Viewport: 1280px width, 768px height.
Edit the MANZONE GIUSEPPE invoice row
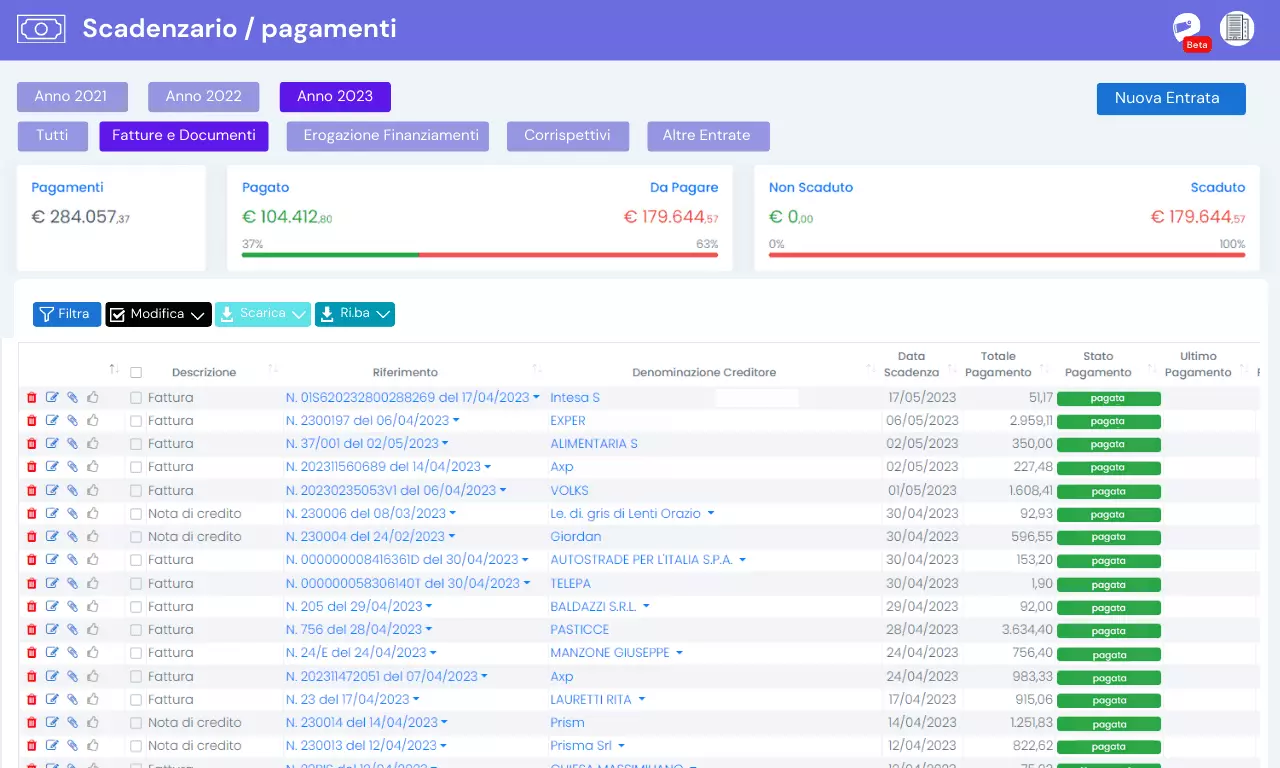click(x=52, y=653)
